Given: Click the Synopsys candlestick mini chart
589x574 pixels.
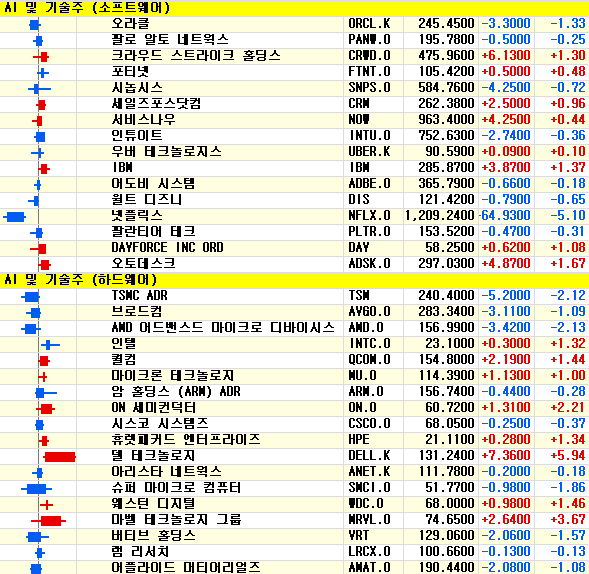Looking at the screenshot, I should tap(39, 89).
